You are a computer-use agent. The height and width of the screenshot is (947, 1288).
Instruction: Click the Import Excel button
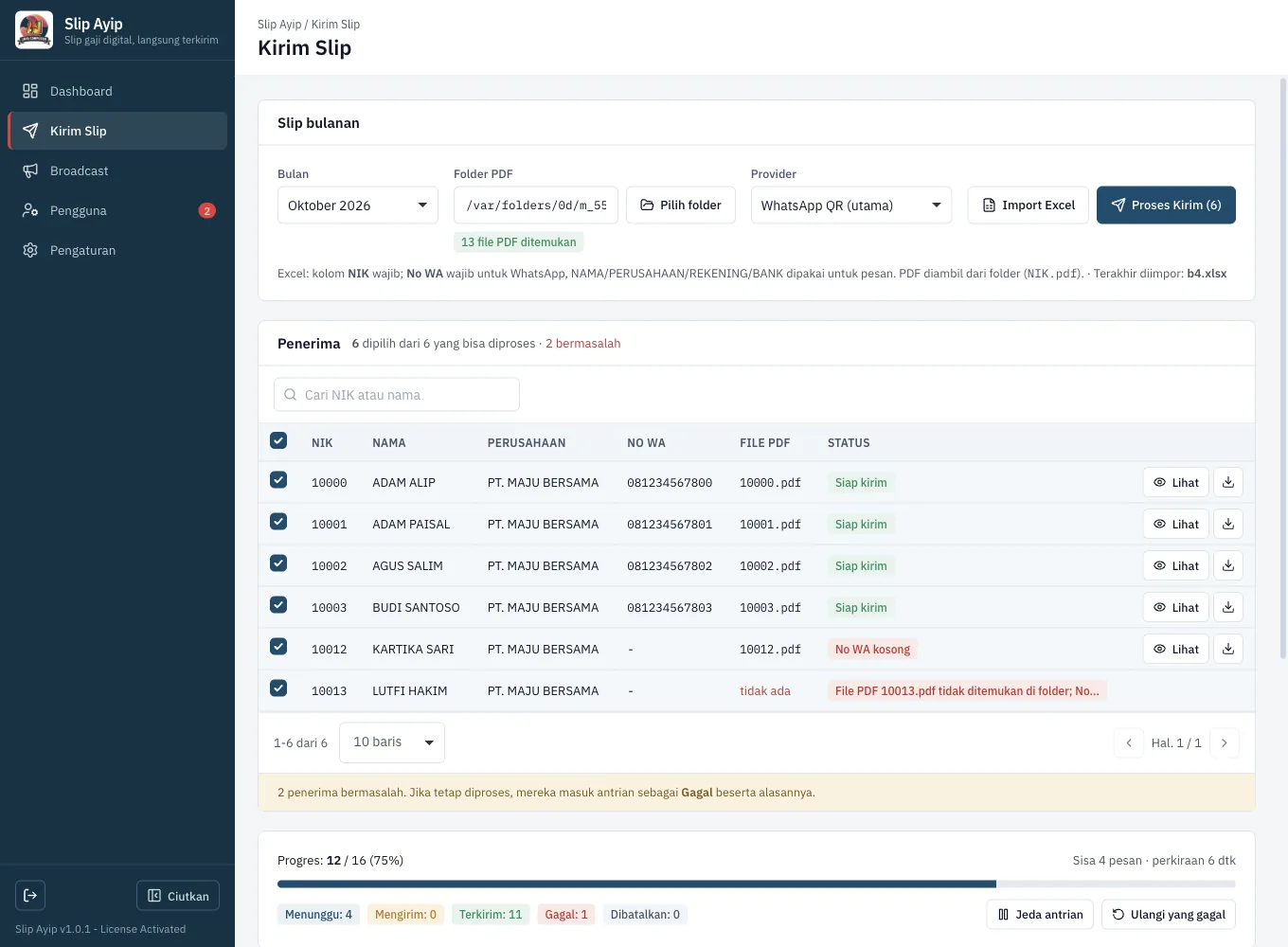1029,205
